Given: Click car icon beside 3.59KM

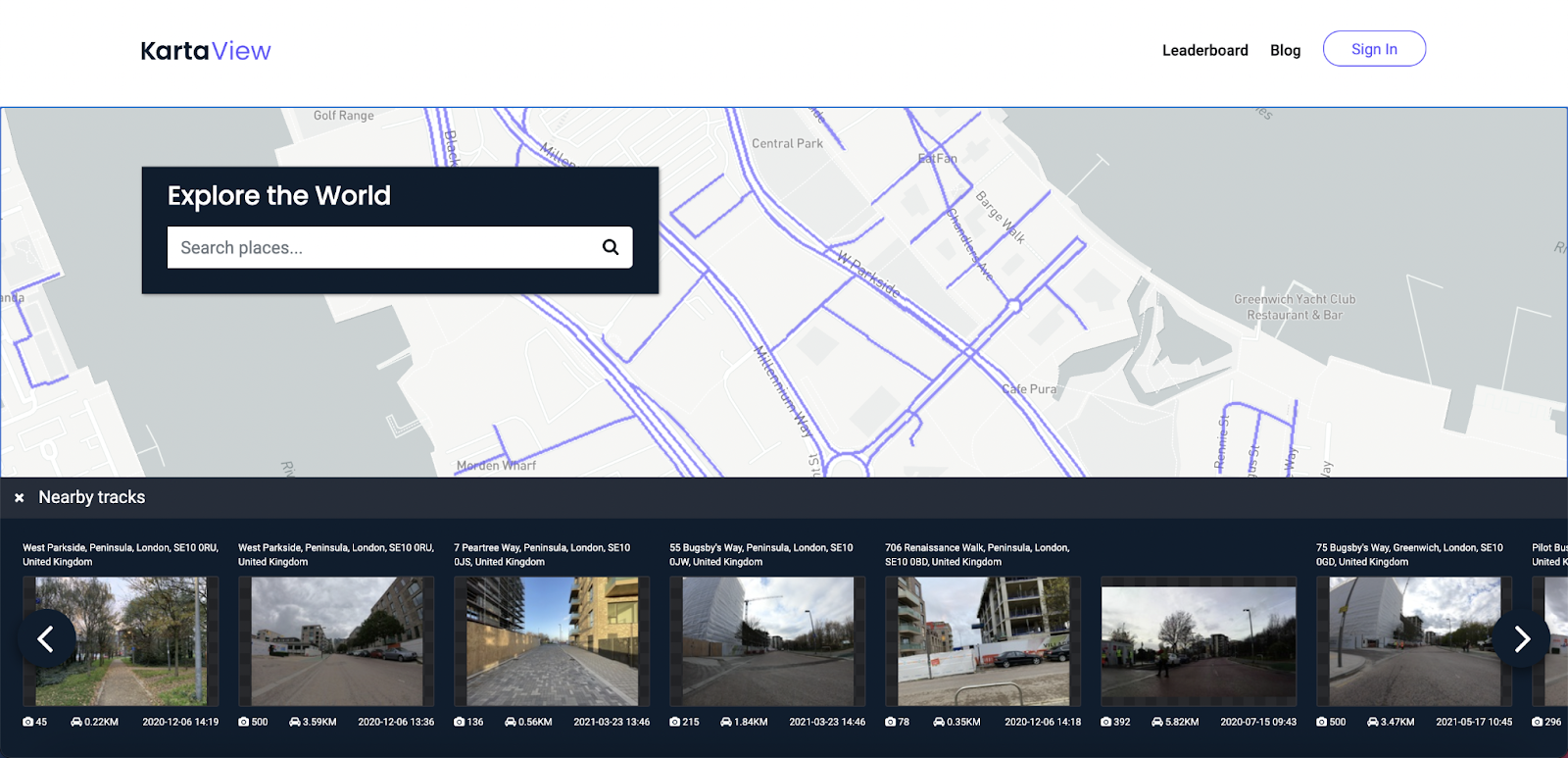Looking at the screenshot, I should (x=295, y=722).
